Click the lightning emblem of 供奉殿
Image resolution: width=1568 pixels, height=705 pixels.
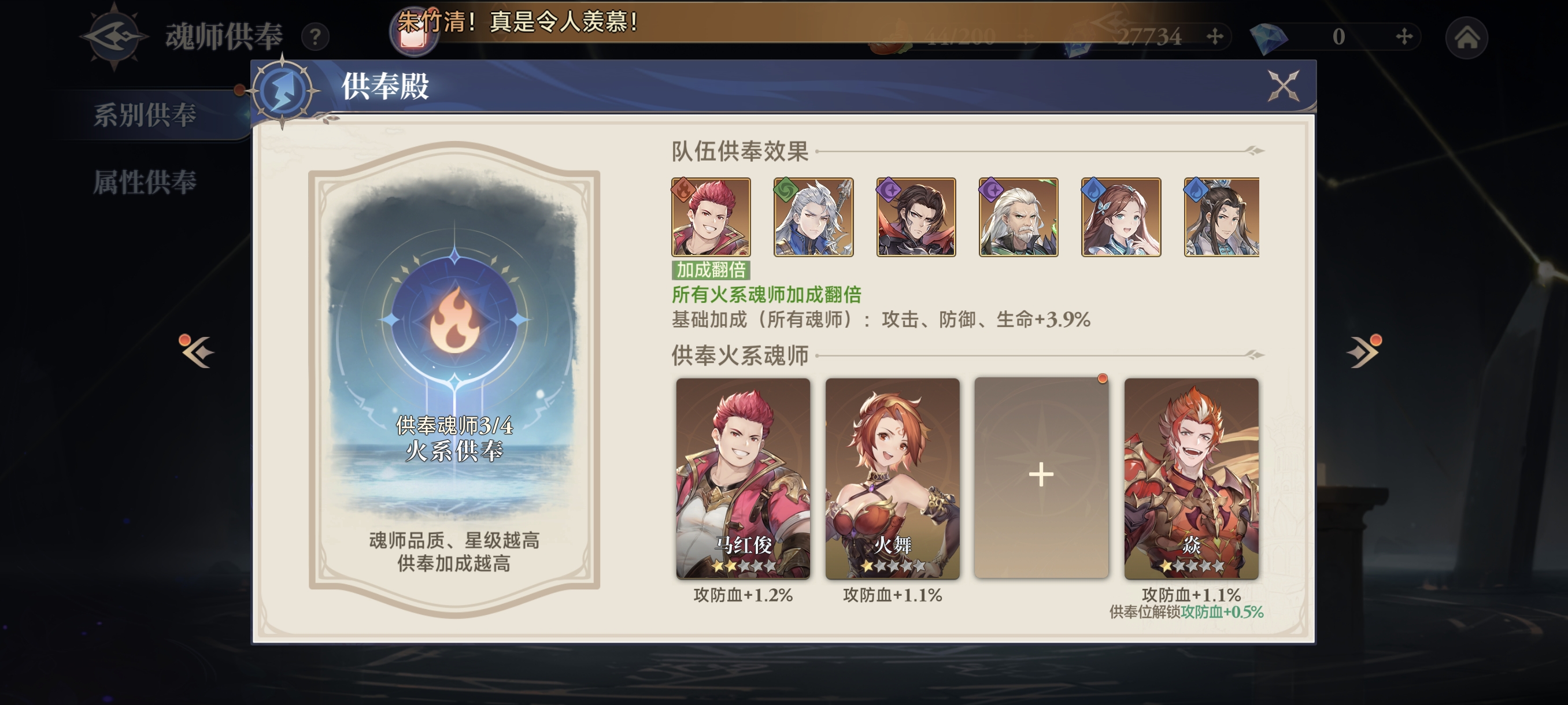coord(283,91)
